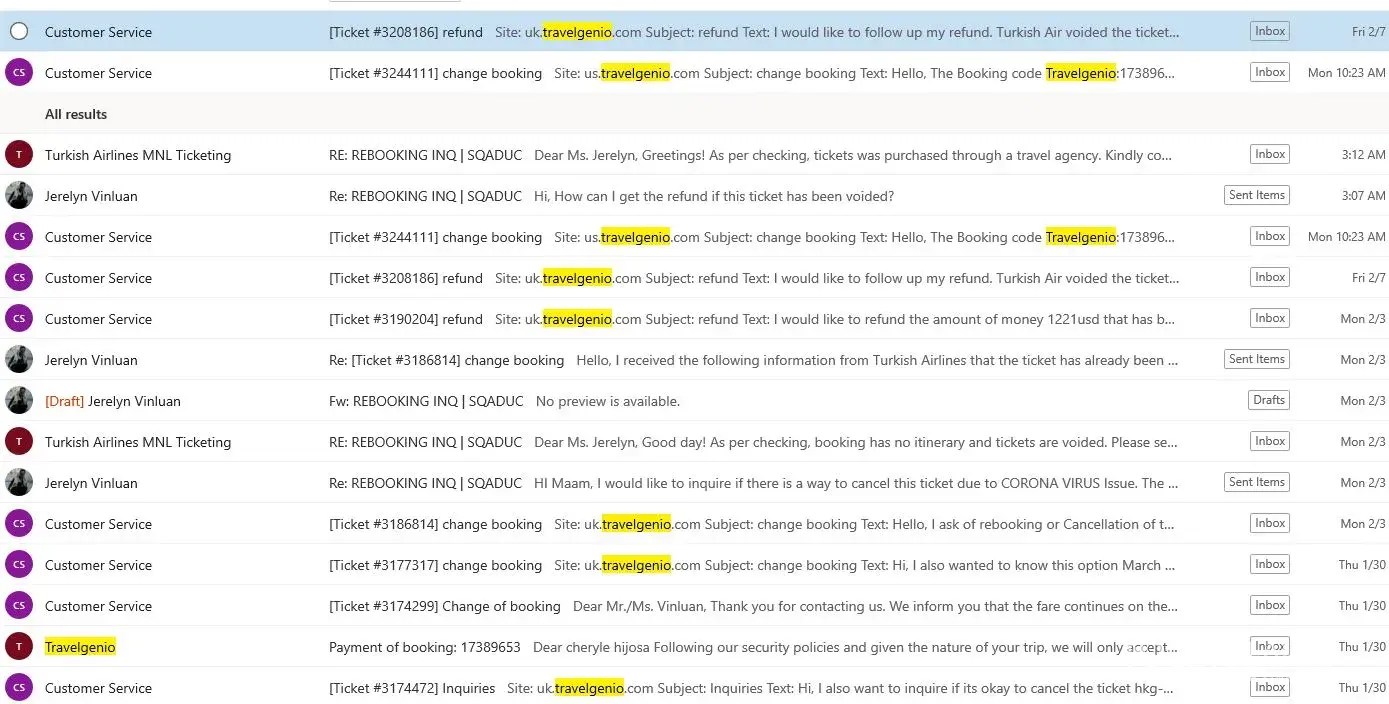Click the CS avatar beside Ticket #3177317
Image resolution: width=1389 pixels, height=704 pixels.
pos(18,565)
